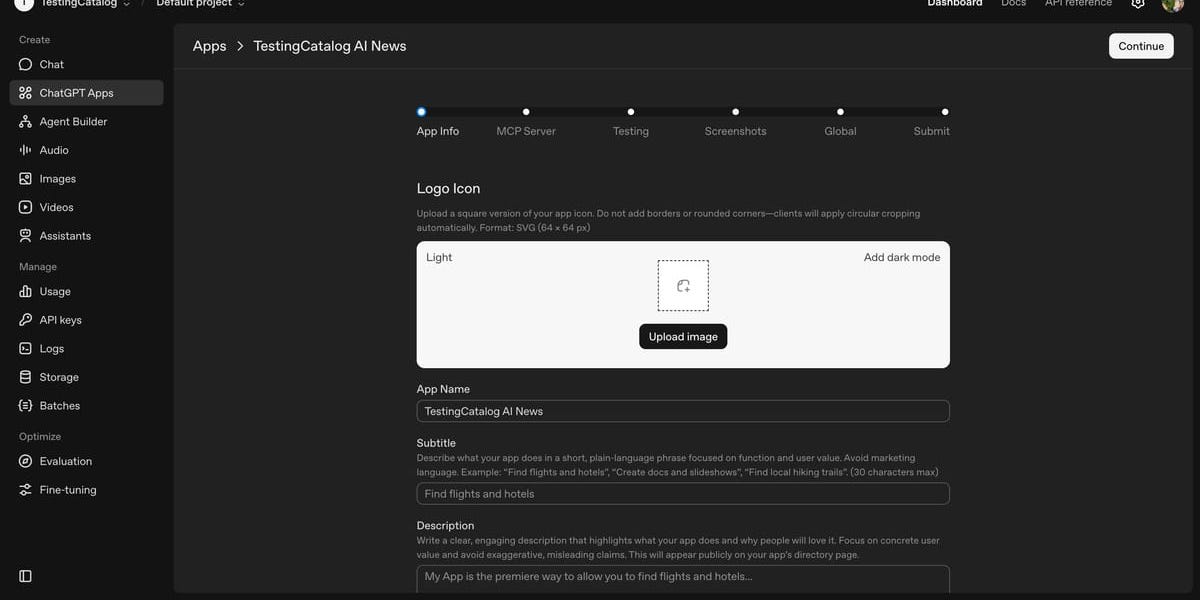Click the Optimize section header
1200x600 pixels.
click(40, 437)
